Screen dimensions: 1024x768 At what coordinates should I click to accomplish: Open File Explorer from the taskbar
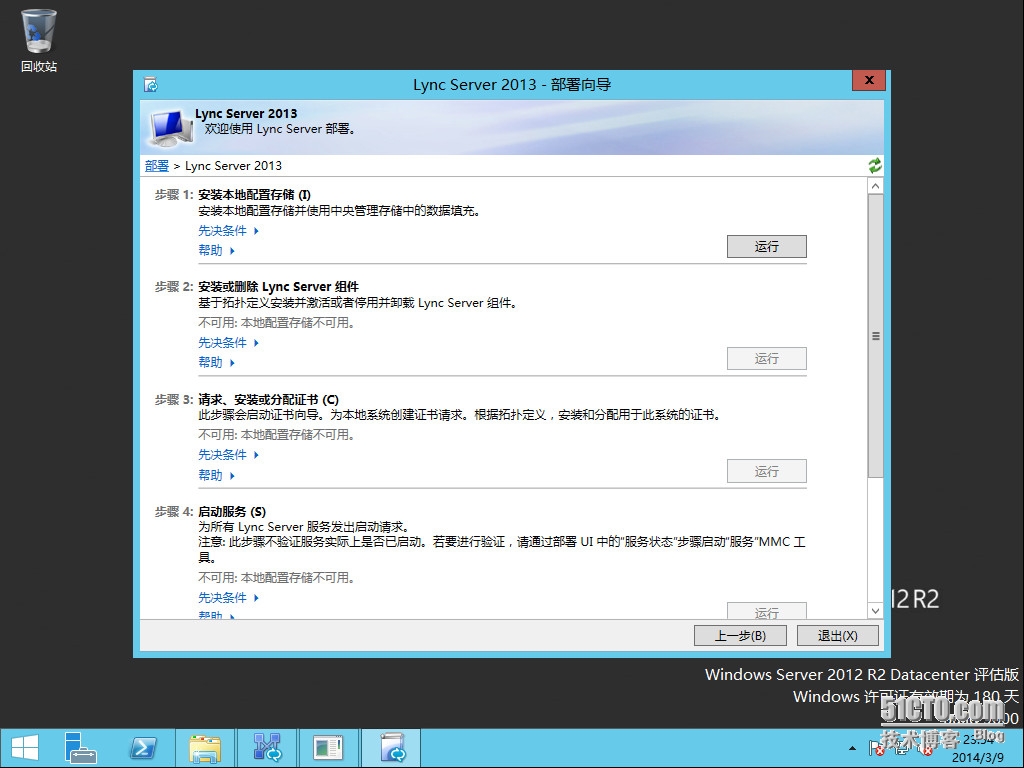pos(205,748)
